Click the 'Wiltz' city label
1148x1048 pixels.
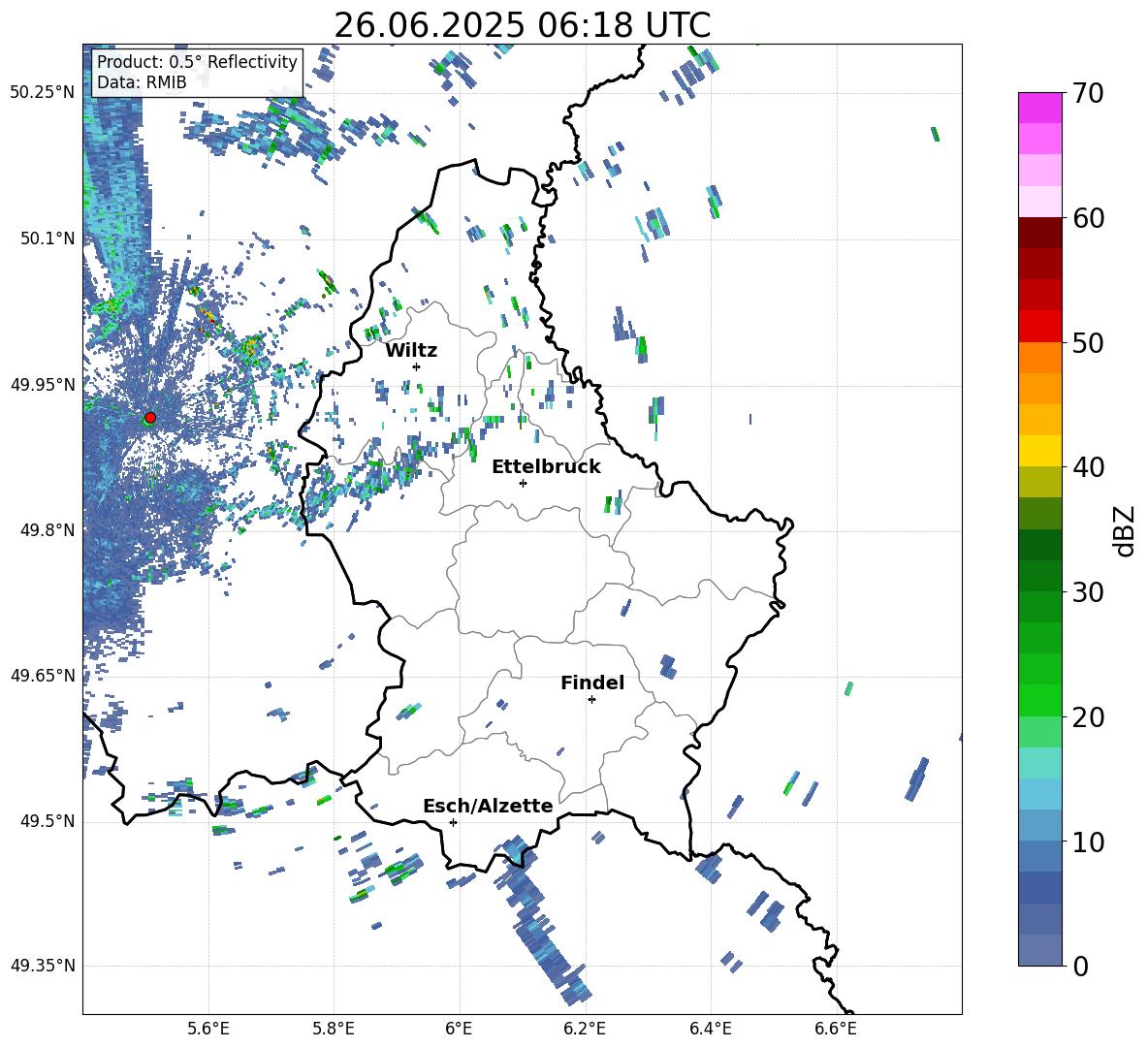[x=411, y=351]
